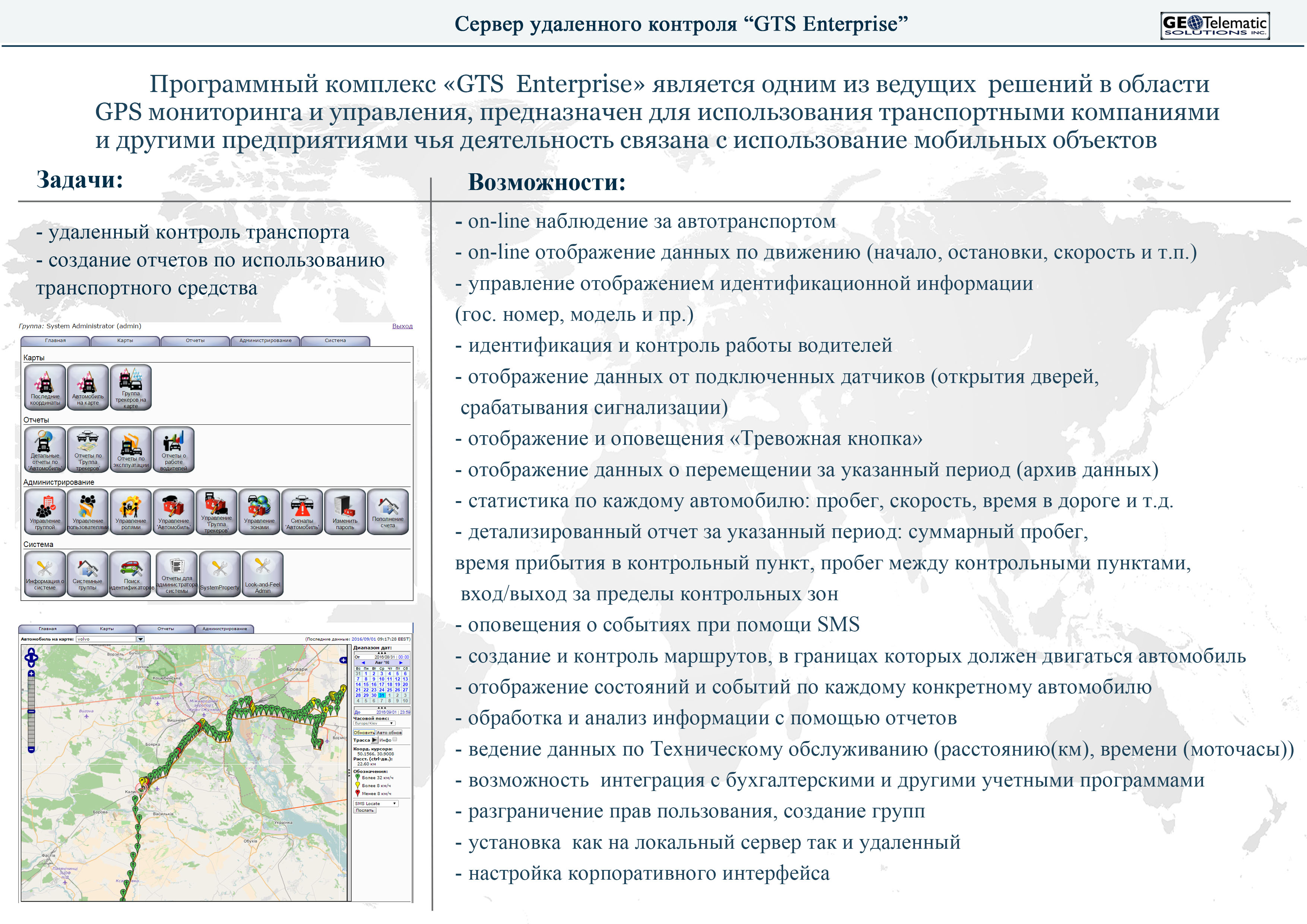Open Изменить пароль icon
Viewport: 1307px width, 924px height.
pos(345,511)
